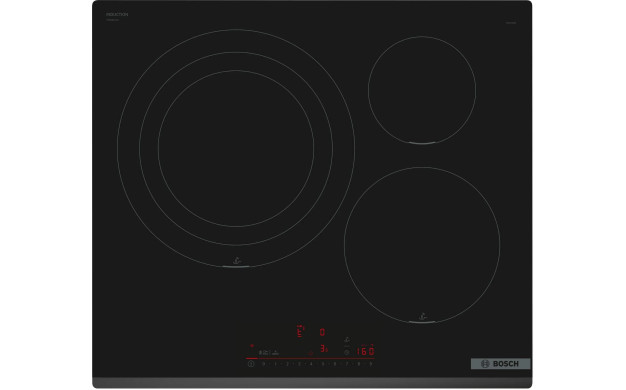Tap the lock and function icons group
626x390 pixels.
[x=269, y=353]
